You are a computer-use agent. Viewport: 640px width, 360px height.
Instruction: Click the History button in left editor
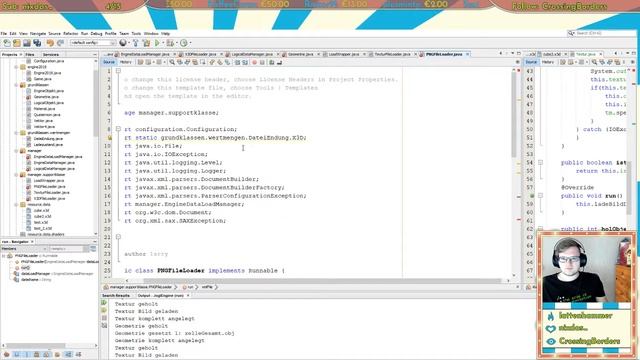click(126, 62)
